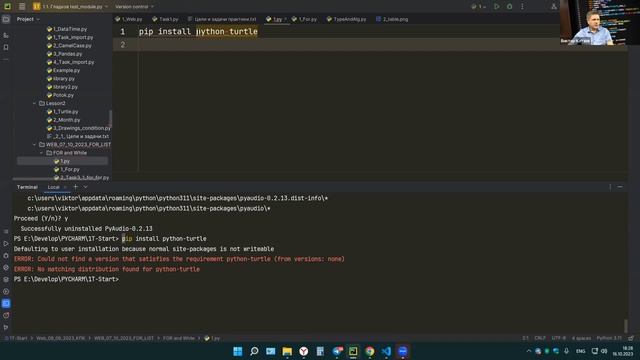Toggle the read-only lock icon in status bar
This screenshot has width=640, height=360.
631,338
